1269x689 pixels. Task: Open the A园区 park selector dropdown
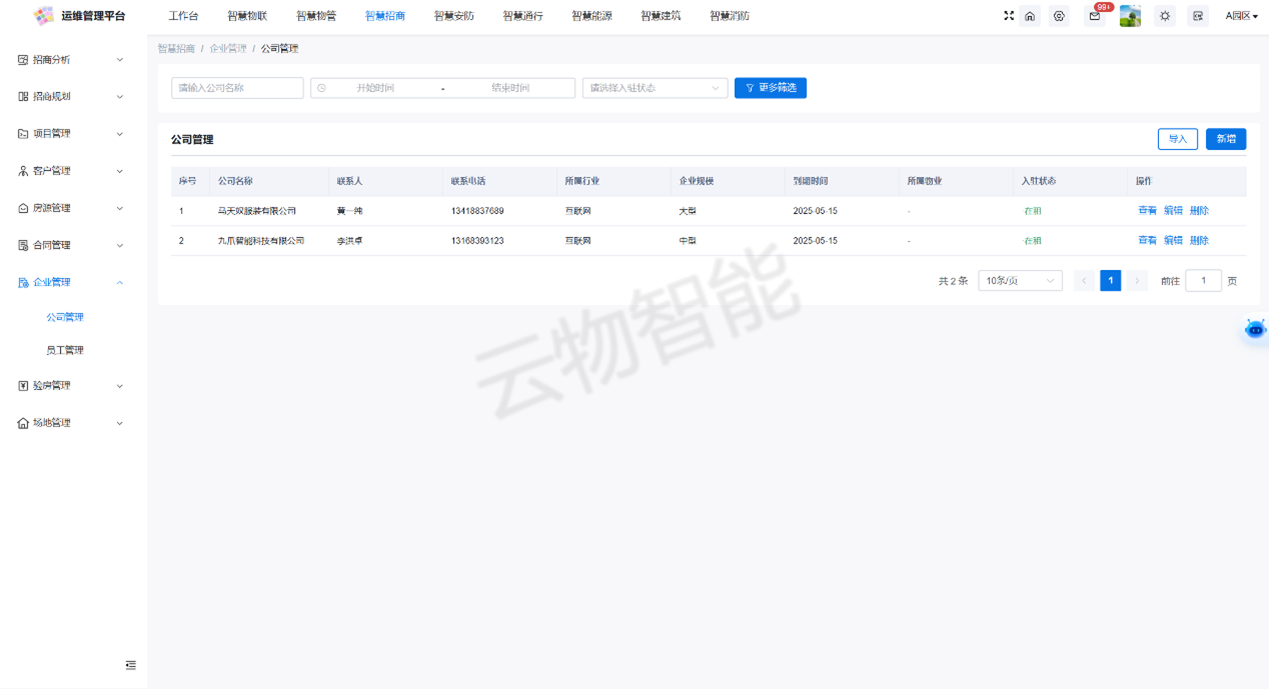point(1241,16)
